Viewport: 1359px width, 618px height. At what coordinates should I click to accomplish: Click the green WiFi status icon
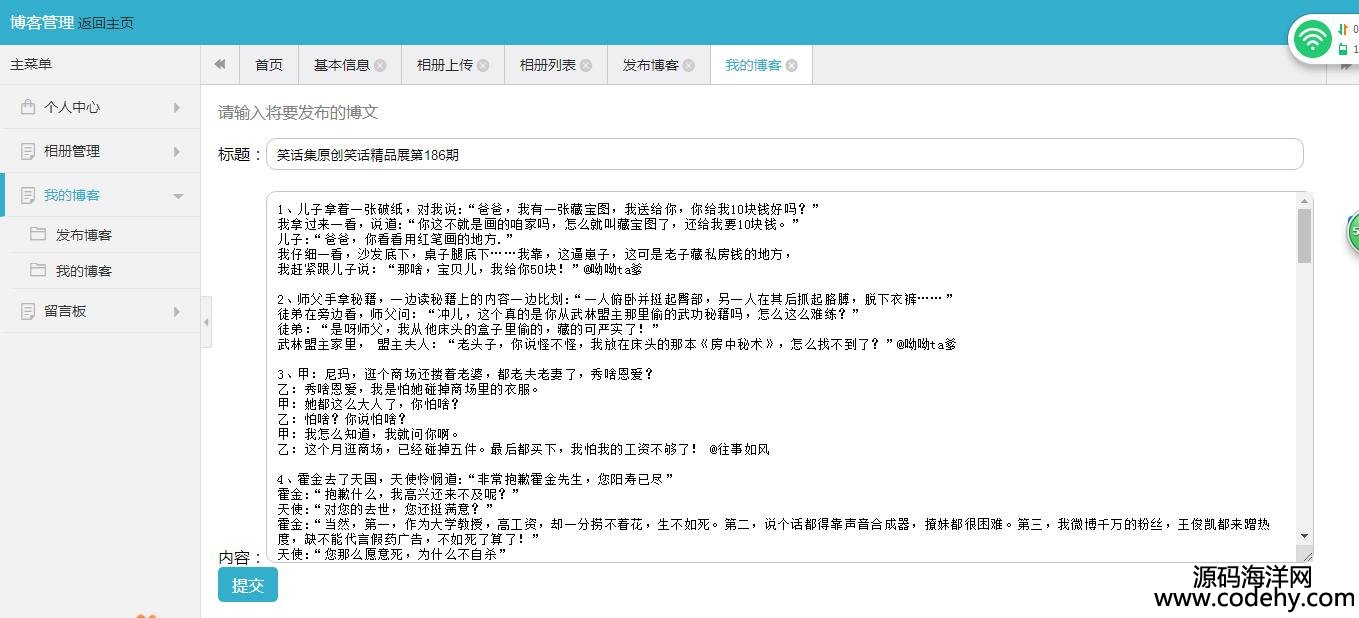pos(1312,40)
